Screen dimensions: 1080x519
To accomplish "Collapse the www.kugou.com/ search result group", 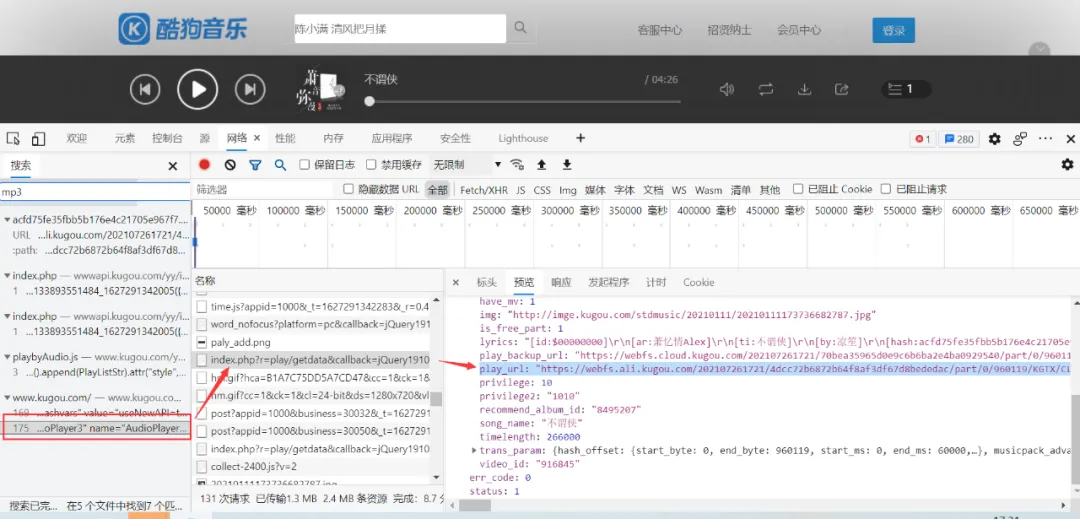I will point(8,399).
